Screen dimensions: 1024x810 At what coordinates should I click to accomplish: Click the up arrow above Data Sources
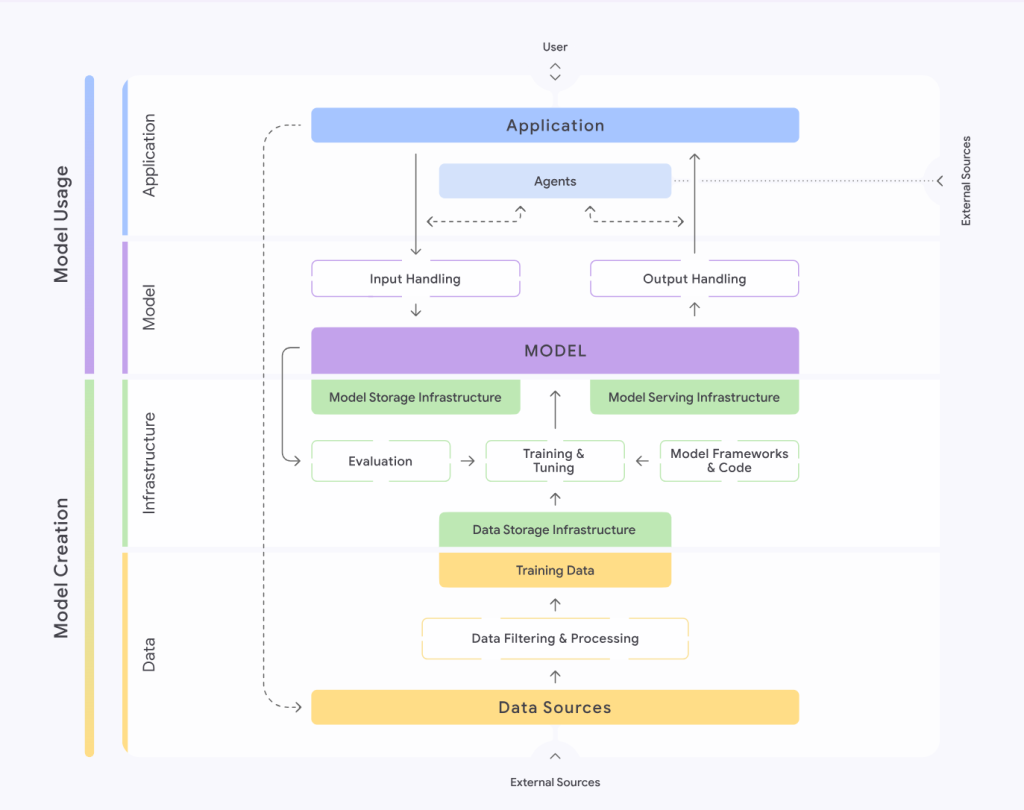click(x=555, y=676)
